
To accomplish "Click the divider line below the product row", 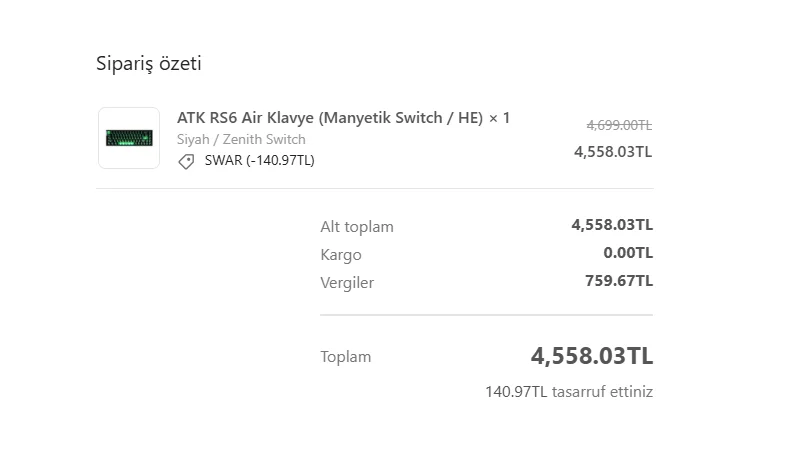I will [x=375, y=188].
